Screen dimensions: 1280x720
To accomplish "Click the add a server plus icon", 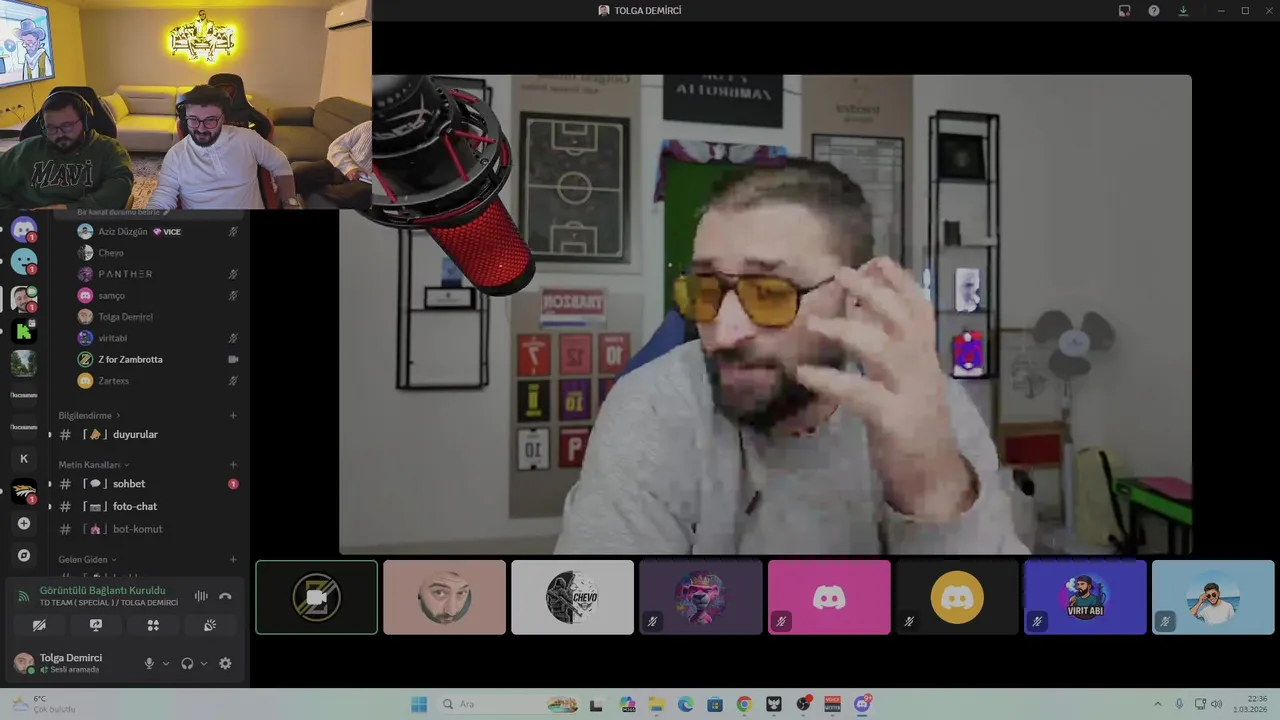I will coord(24,523).
